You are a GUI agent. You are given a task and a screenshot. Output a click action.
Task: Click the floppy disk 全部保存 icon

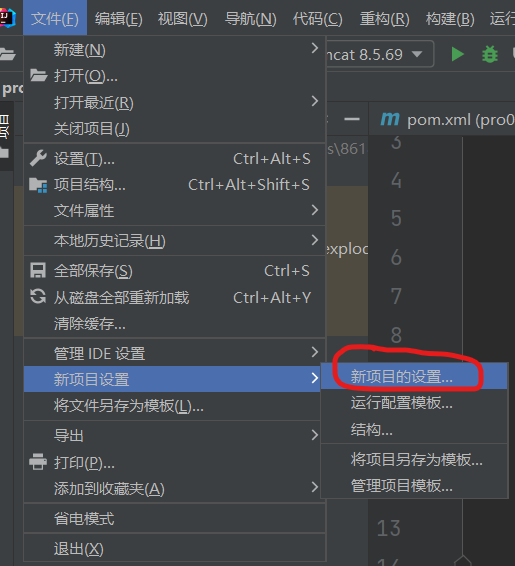38,270
